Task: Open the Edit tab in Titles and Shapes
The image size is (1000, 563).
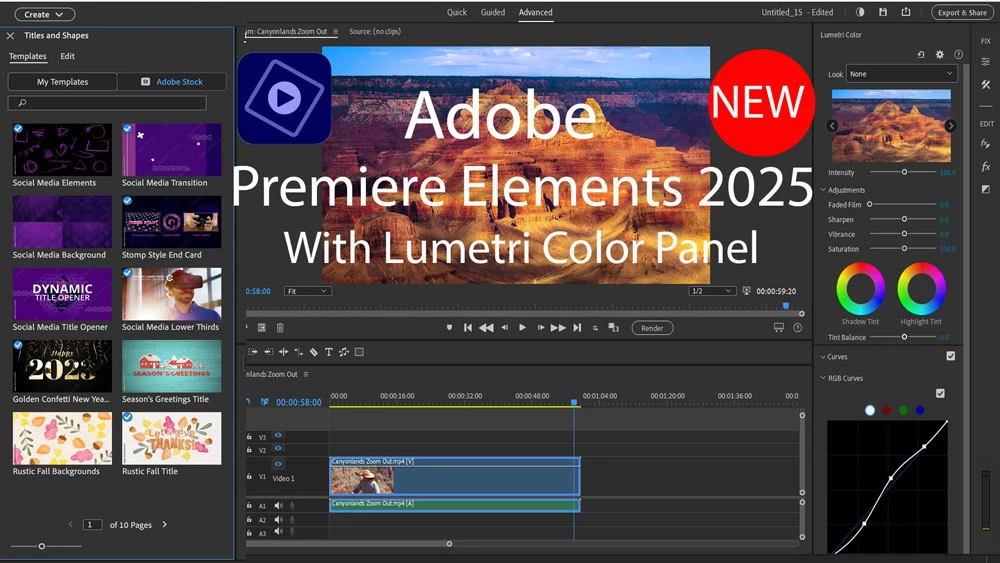Action: (68, 56)
